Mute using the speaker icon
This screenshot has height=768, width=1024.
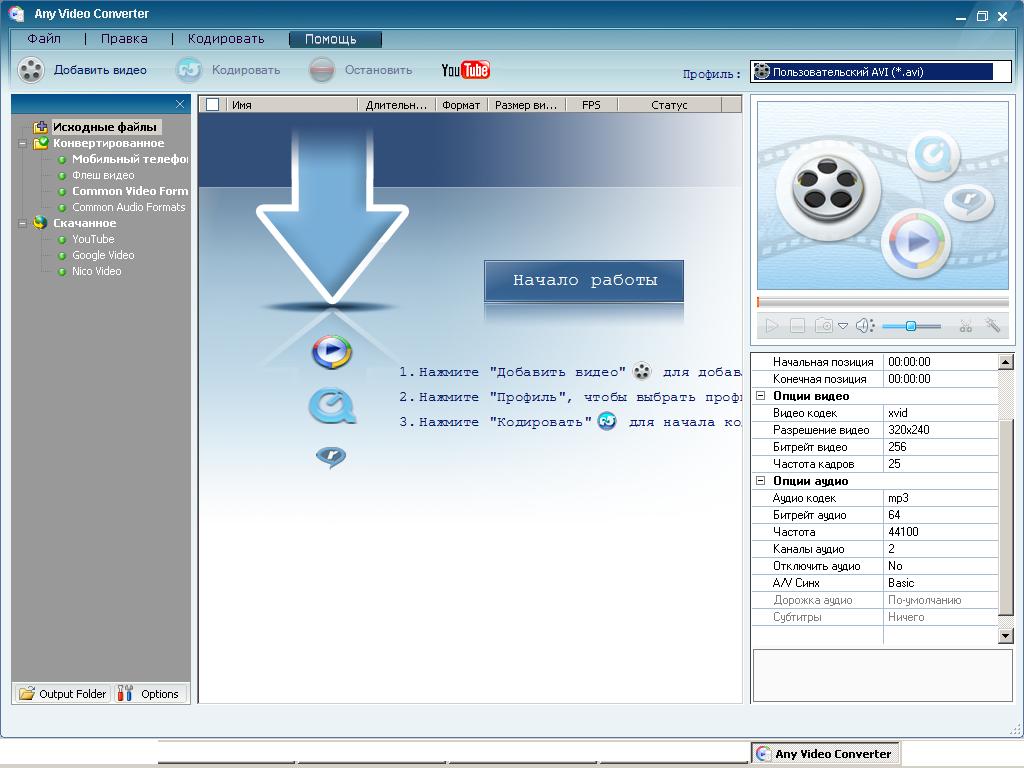865,325
